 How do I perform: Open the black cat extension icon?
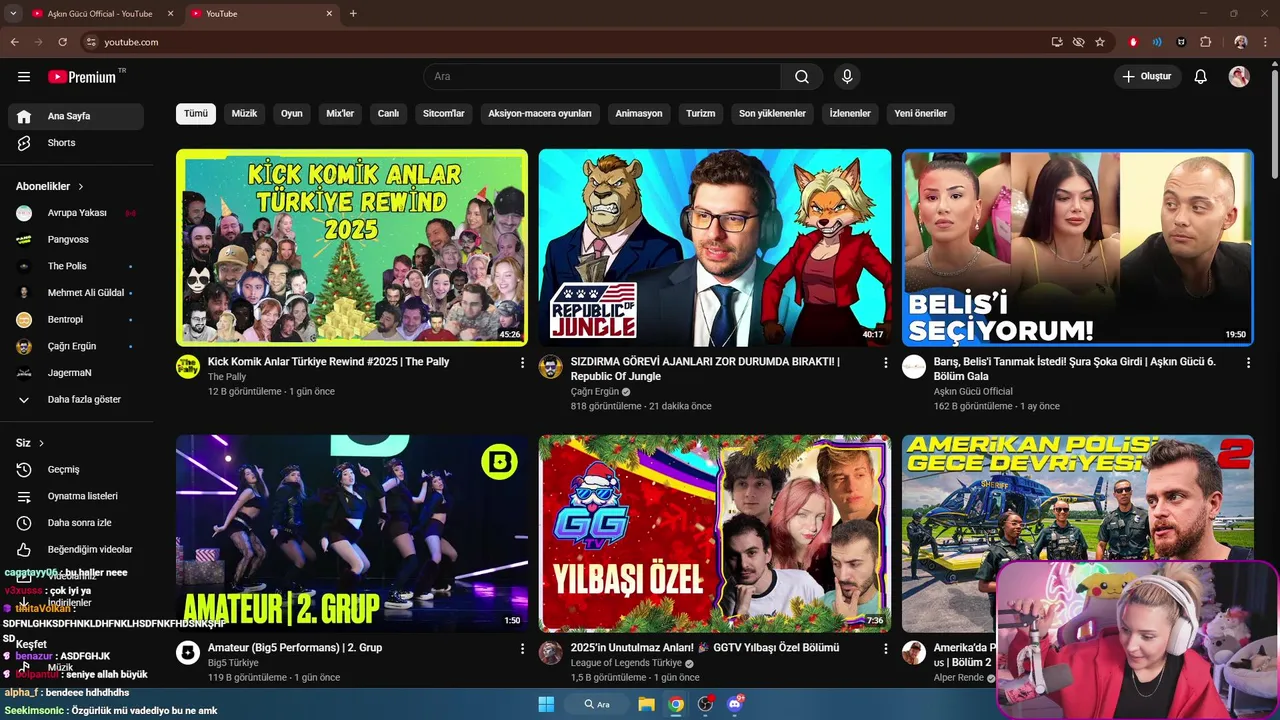pyautogui.click(x=1181, y=42)
